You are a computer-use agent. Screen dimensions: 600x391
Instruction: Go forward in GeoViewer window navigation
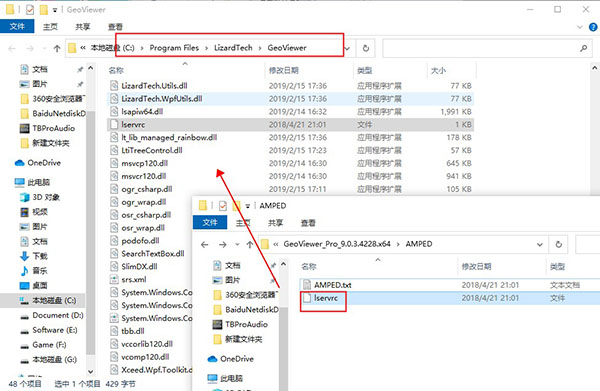point(30,48)
